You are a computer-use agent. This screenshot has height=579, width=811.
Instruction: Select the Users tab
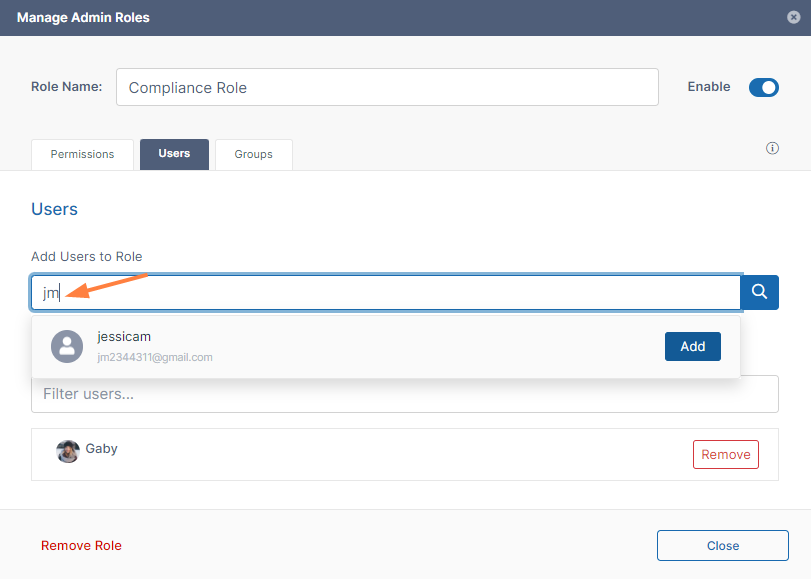pyautogui.click(x=174, y=154)
